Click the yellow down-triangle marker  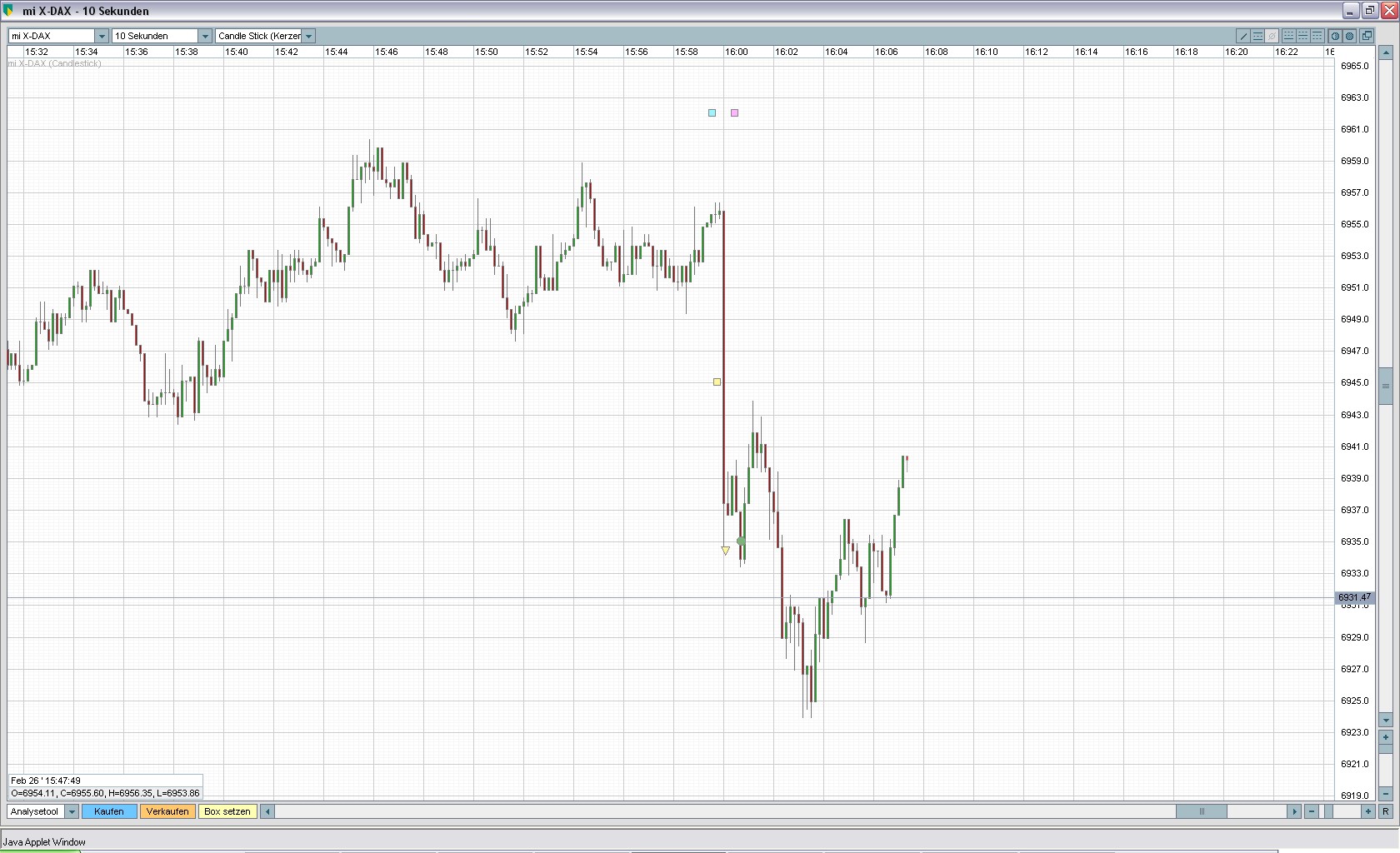click(x=725, y=551)
